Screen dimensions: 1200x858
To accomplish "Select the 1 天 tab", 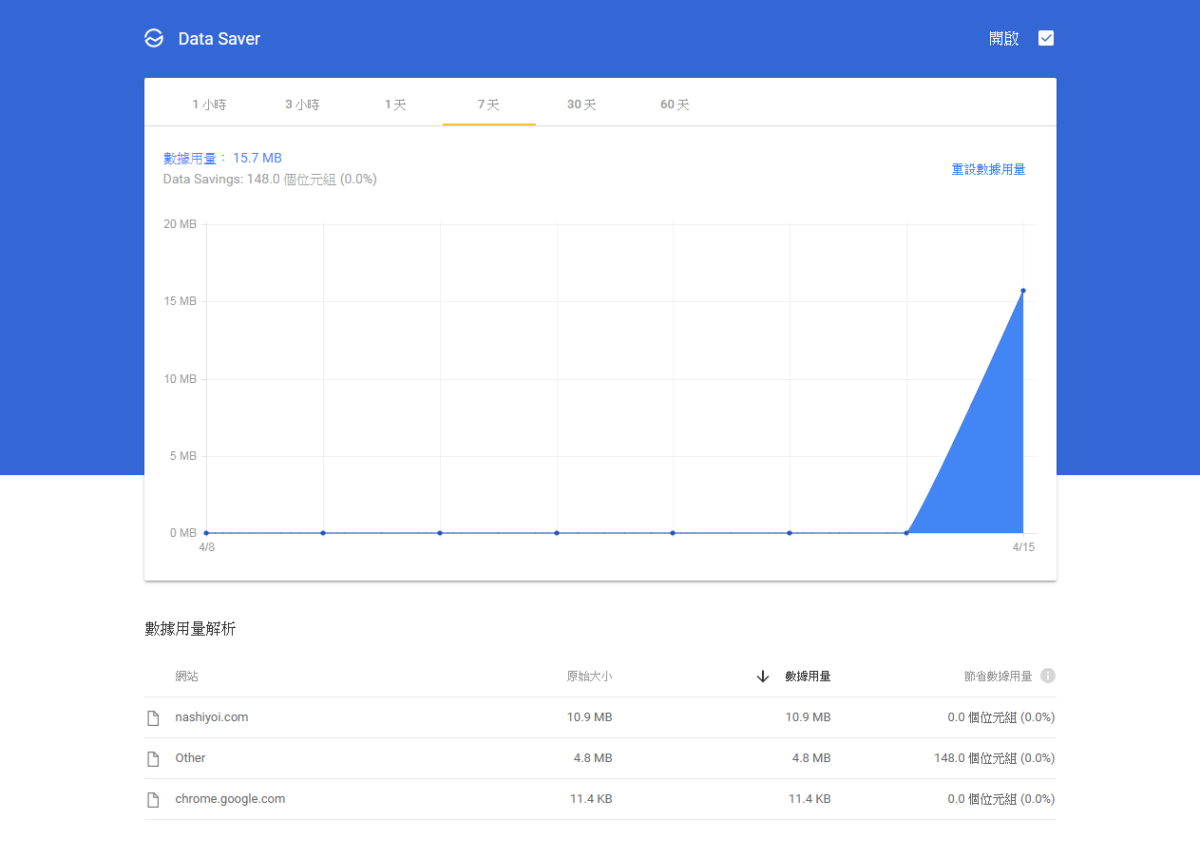I will point(396,104).
